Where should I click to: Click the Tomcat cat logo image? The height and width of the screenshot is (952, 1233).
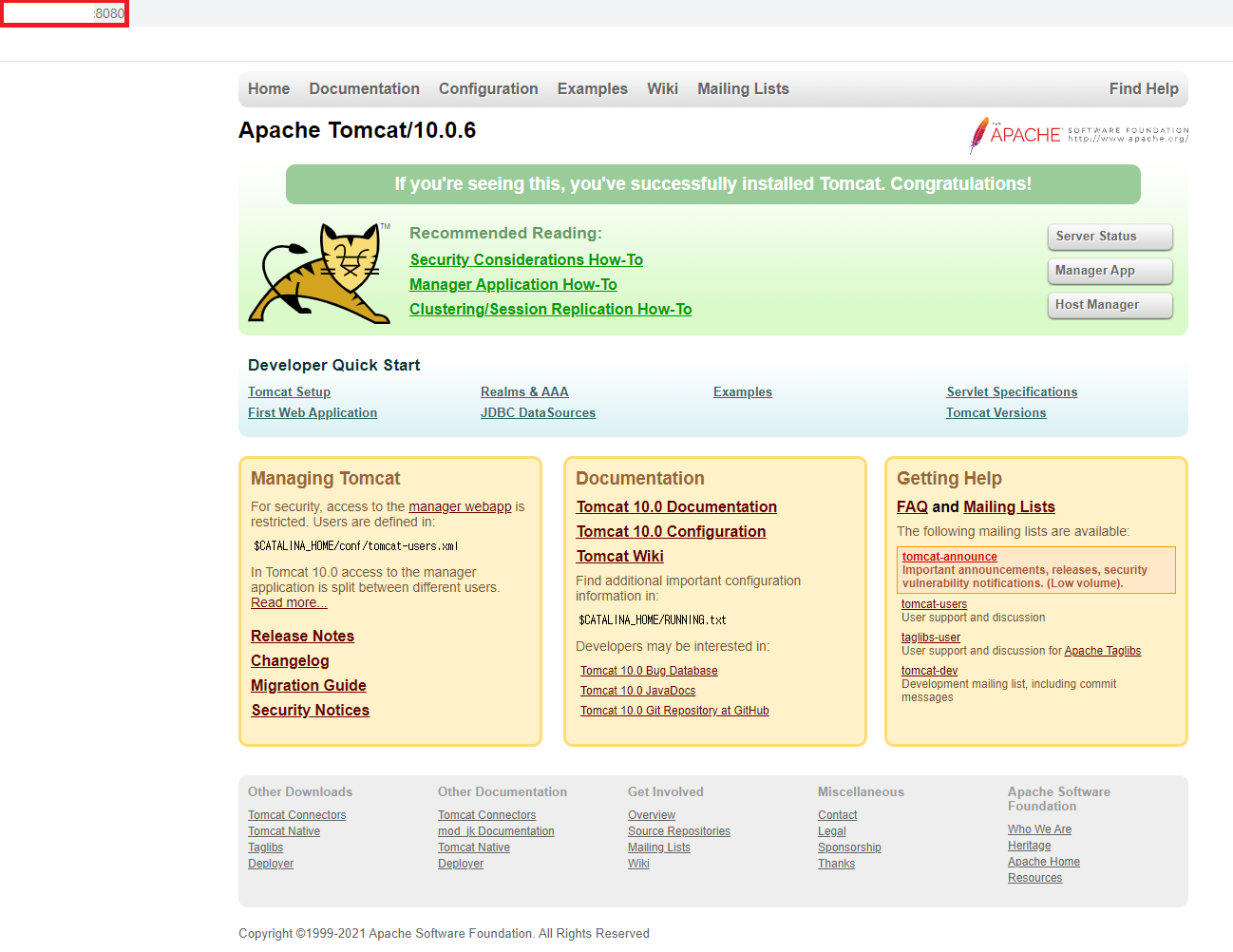pos(319,274)
